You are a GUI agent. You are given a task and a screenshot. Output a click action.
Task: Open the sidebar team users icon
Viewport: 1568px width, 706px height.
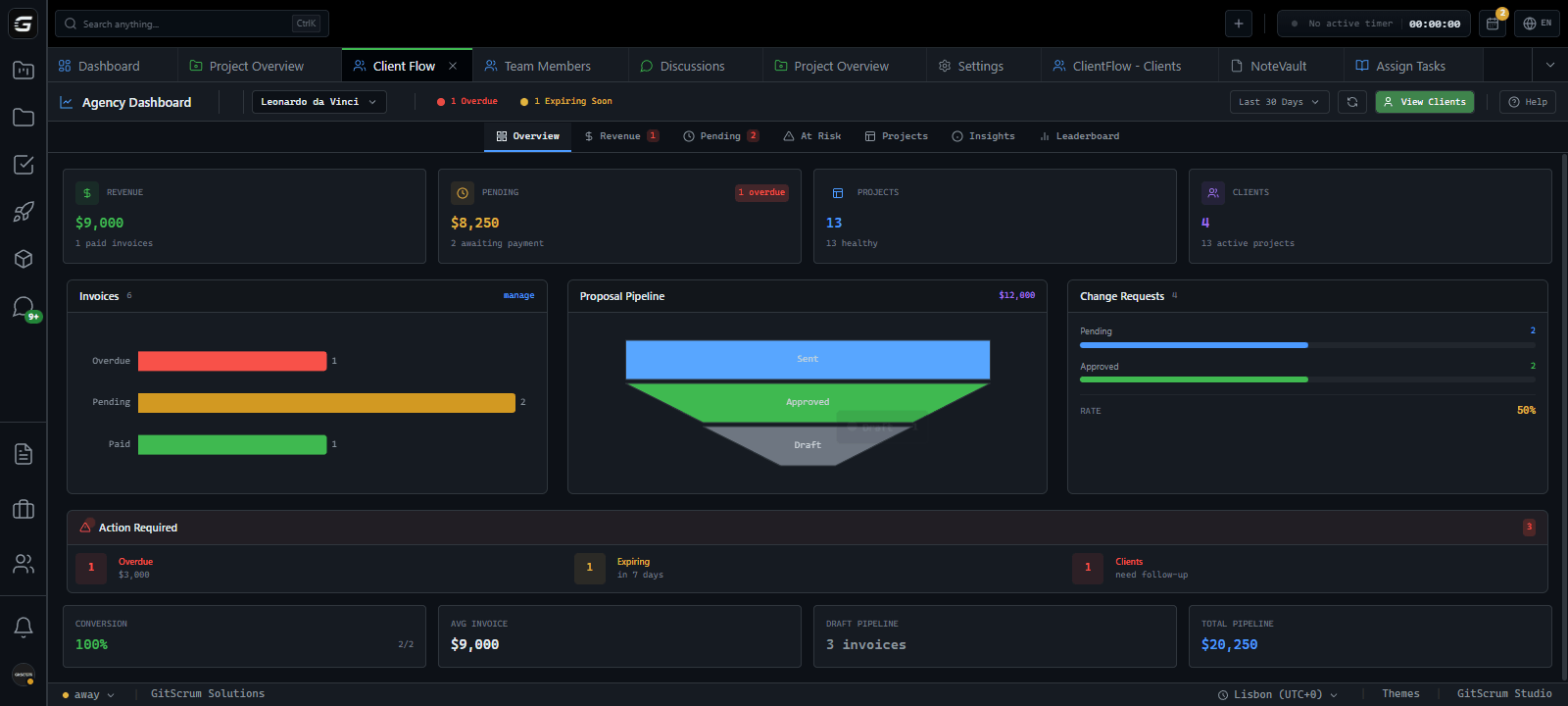pyautogui.click(x=24, y=564)
